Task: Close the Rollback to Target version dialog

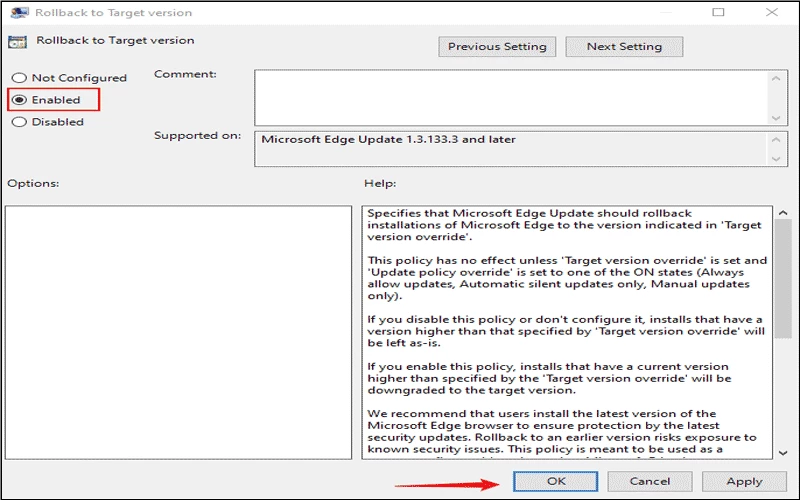Action: [x=772, y=12]
